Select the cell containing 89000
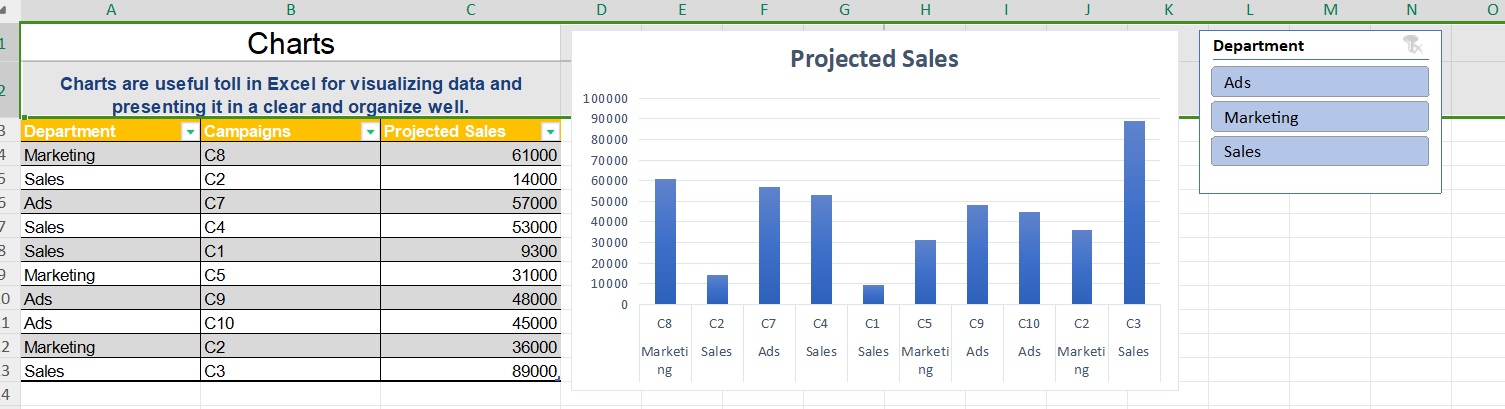The image size is (1505, 409). [470, 372]
